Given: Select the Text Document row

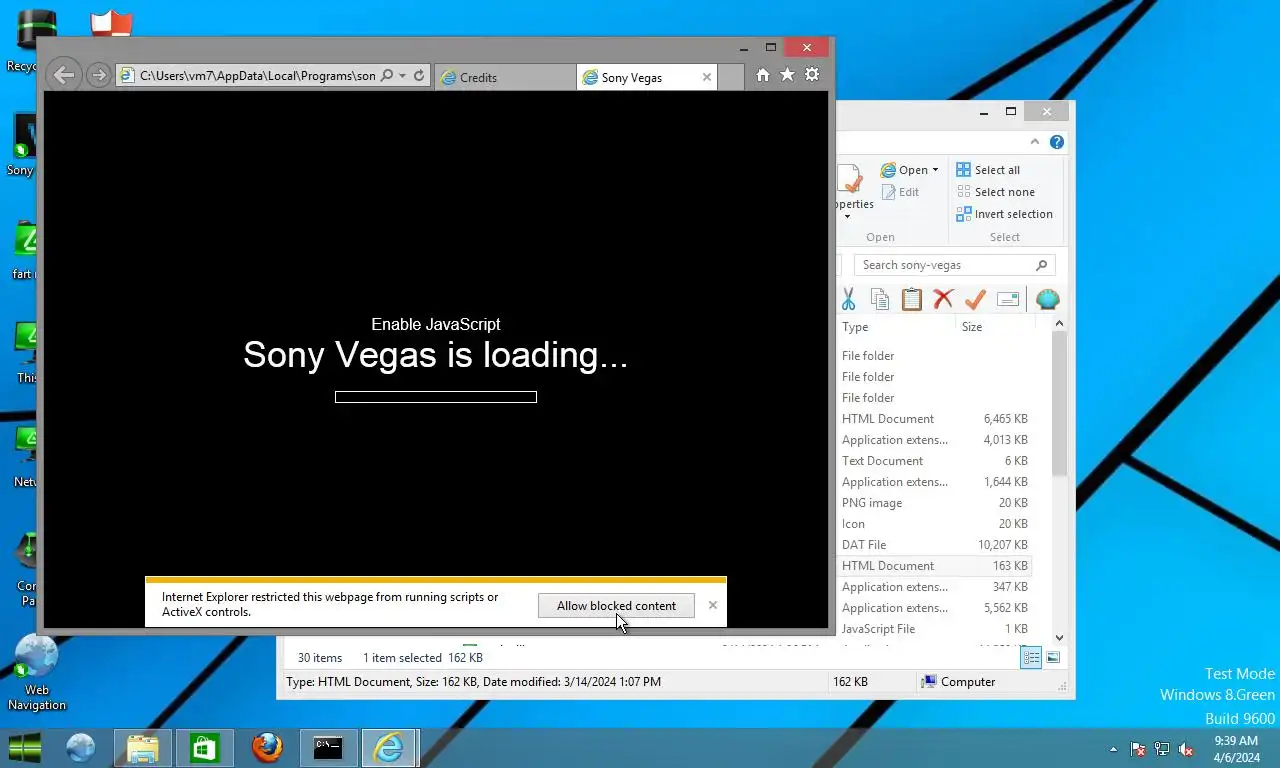Looking at the screenshot, I should tap(935, 461).
